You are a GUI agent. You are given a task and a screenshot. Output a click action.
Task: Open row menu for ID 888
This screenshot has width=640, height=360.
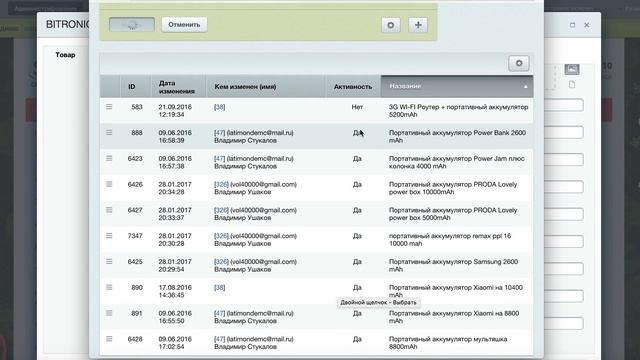pyautogui.click(x=109, y=132)
